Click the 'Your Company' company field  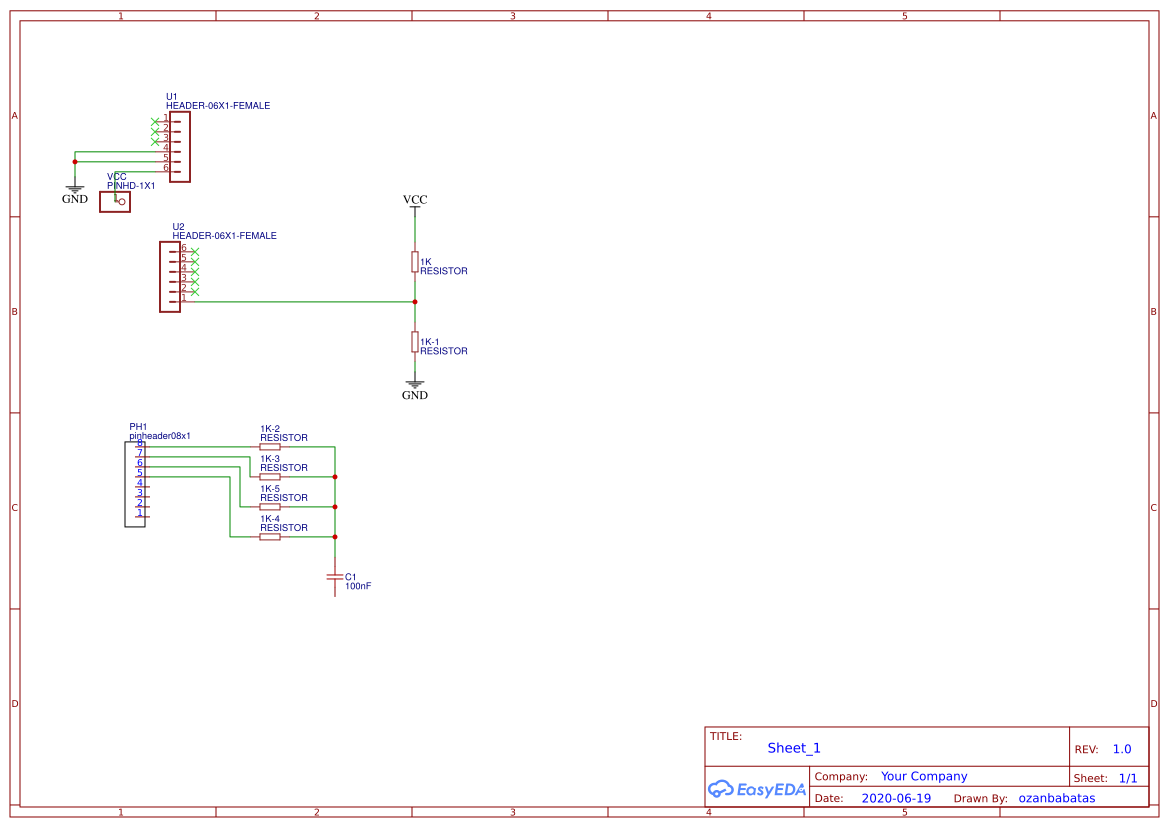click(x=924, y=776)
